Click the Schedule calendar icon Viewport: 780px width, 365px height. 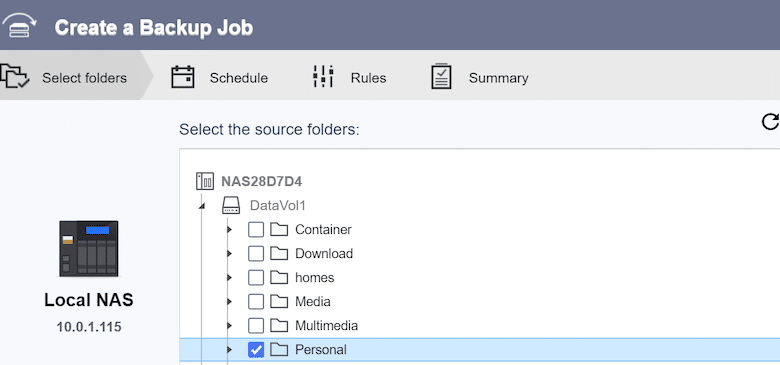[x=183, y=77]
